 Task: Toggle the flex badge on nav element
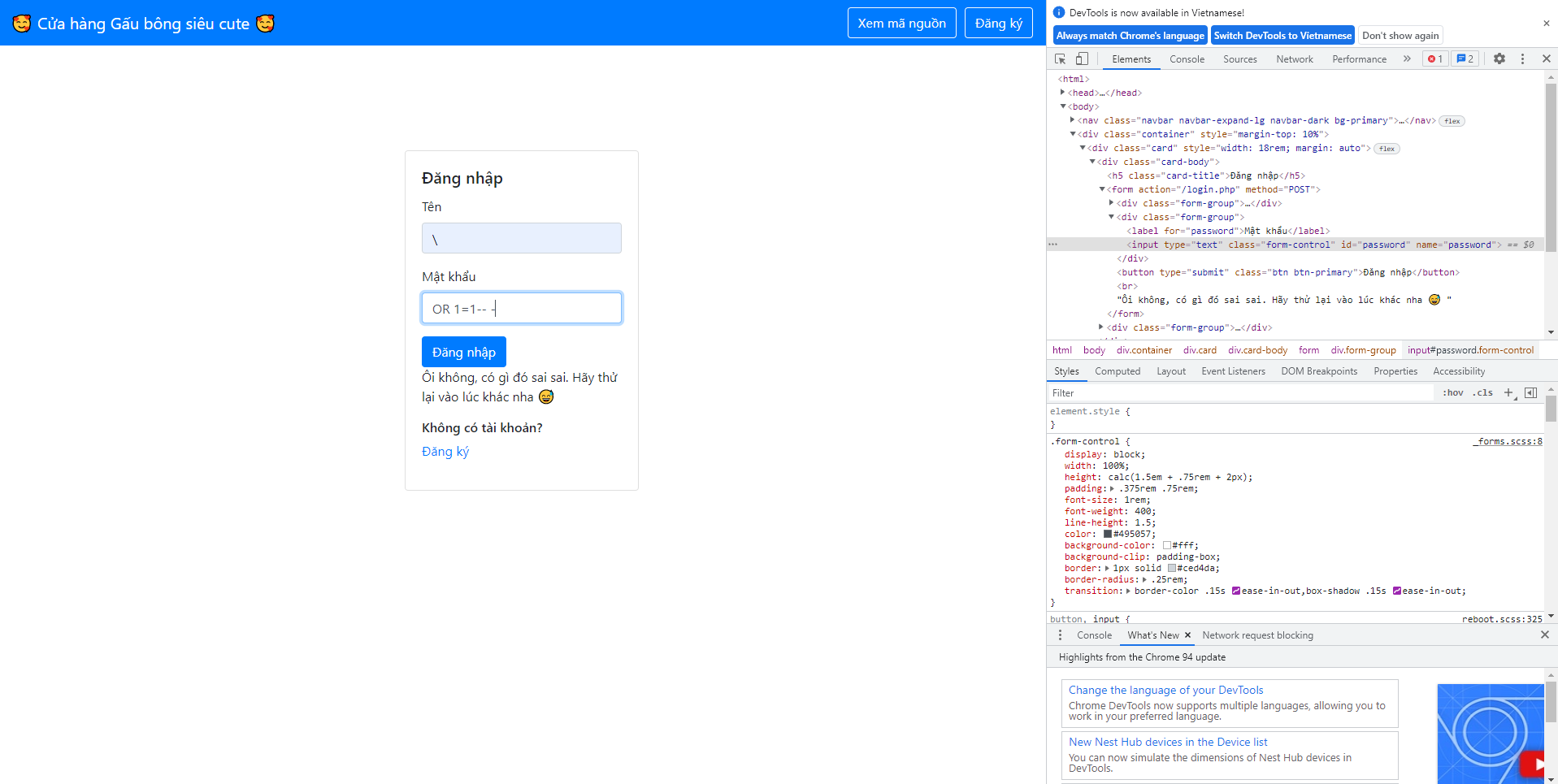tap(1452, 121)
